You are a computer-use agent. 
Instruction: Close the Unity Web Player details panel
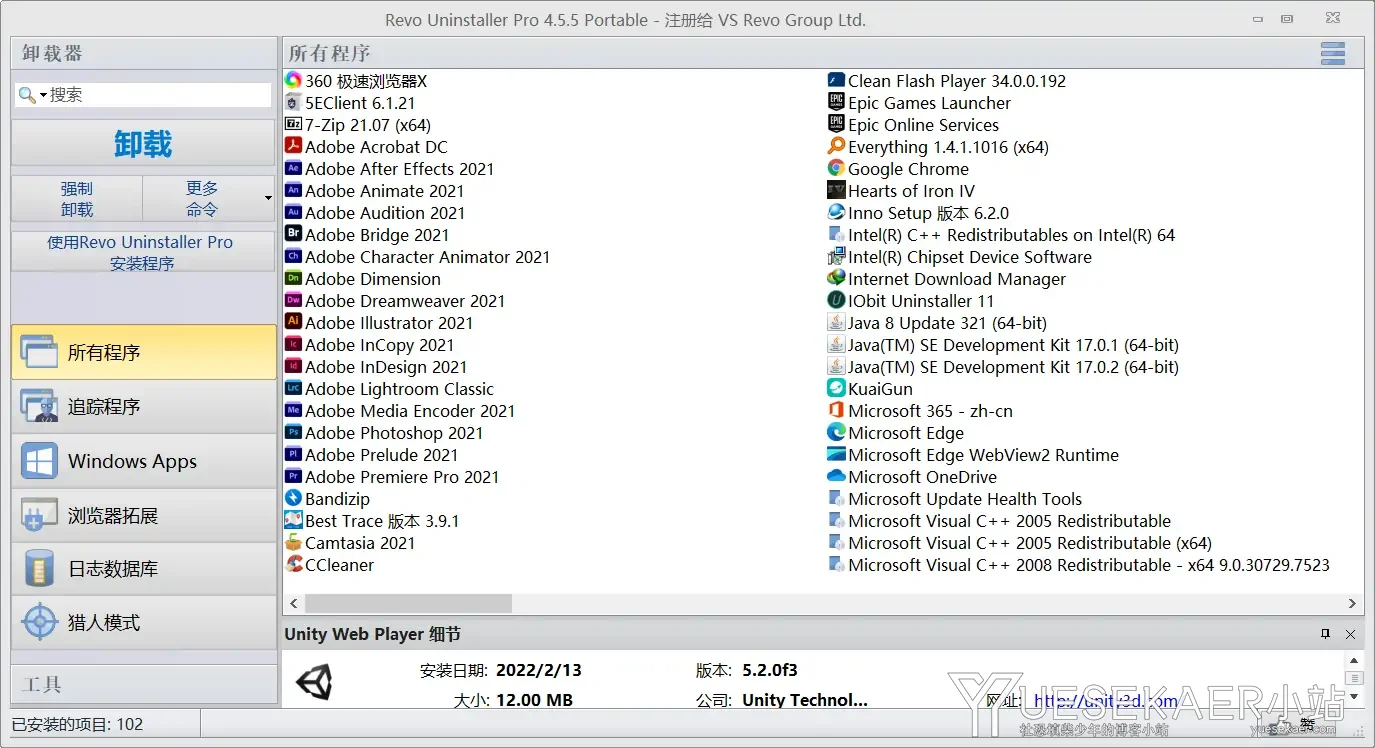click(1350, 634)
